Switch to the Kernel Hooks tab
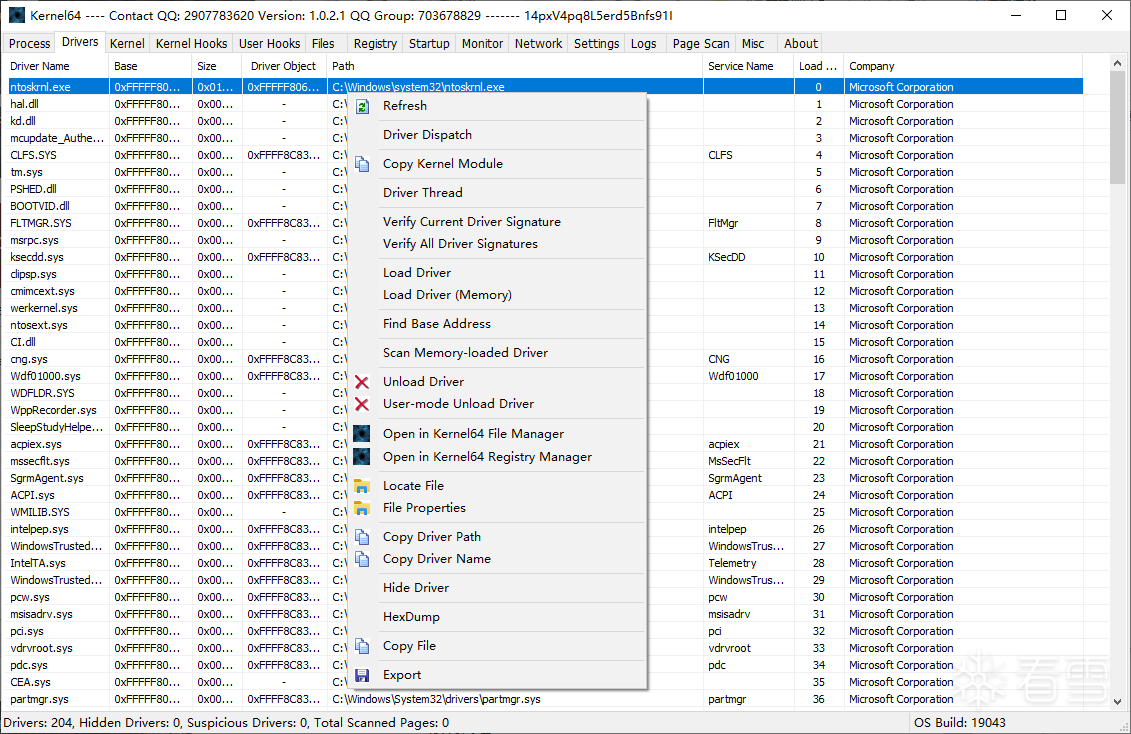Screen dimensions: 1131x734 point(191,44)
